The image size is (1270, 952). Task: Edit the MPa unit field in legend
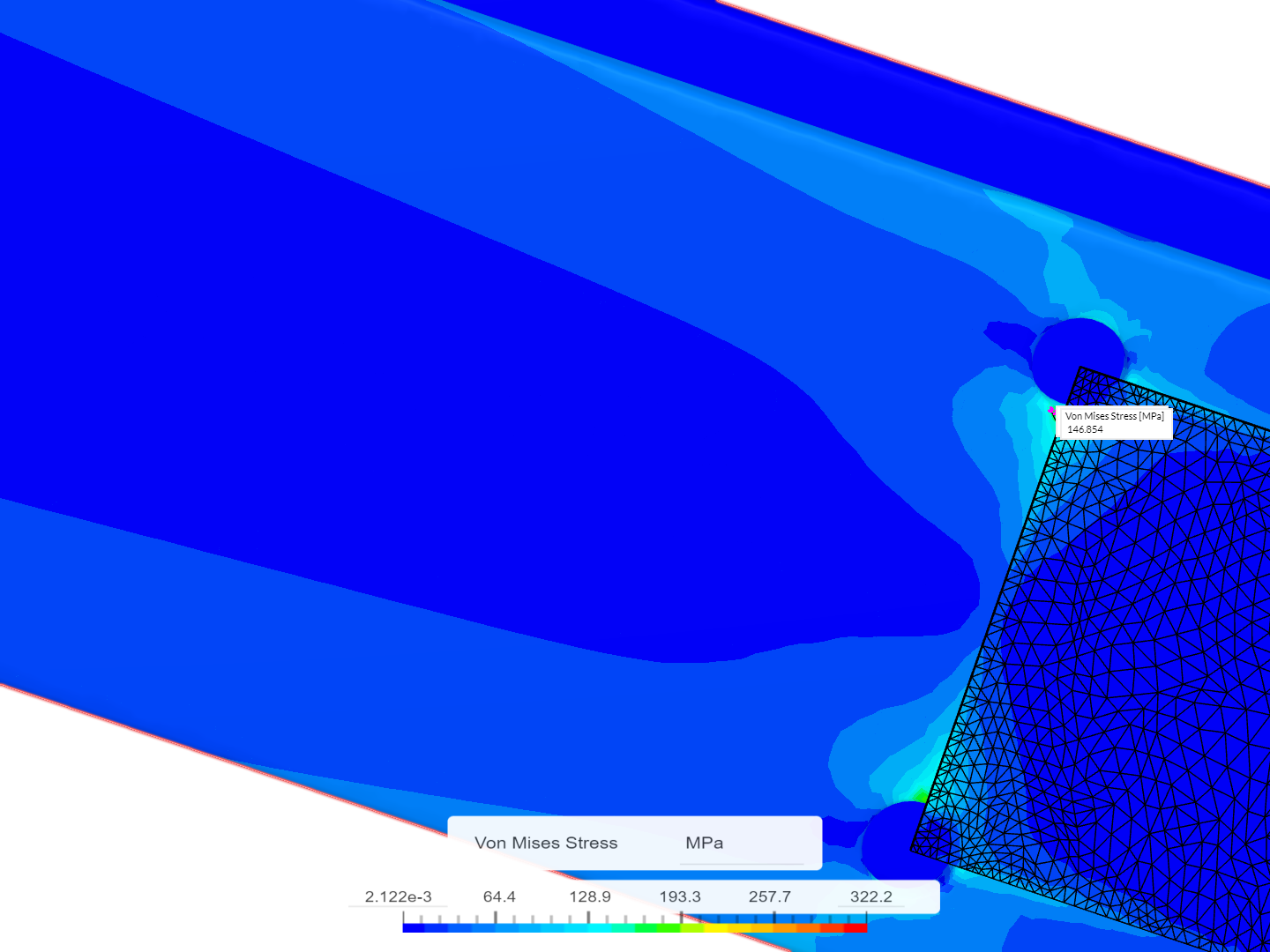click(706, 843)
